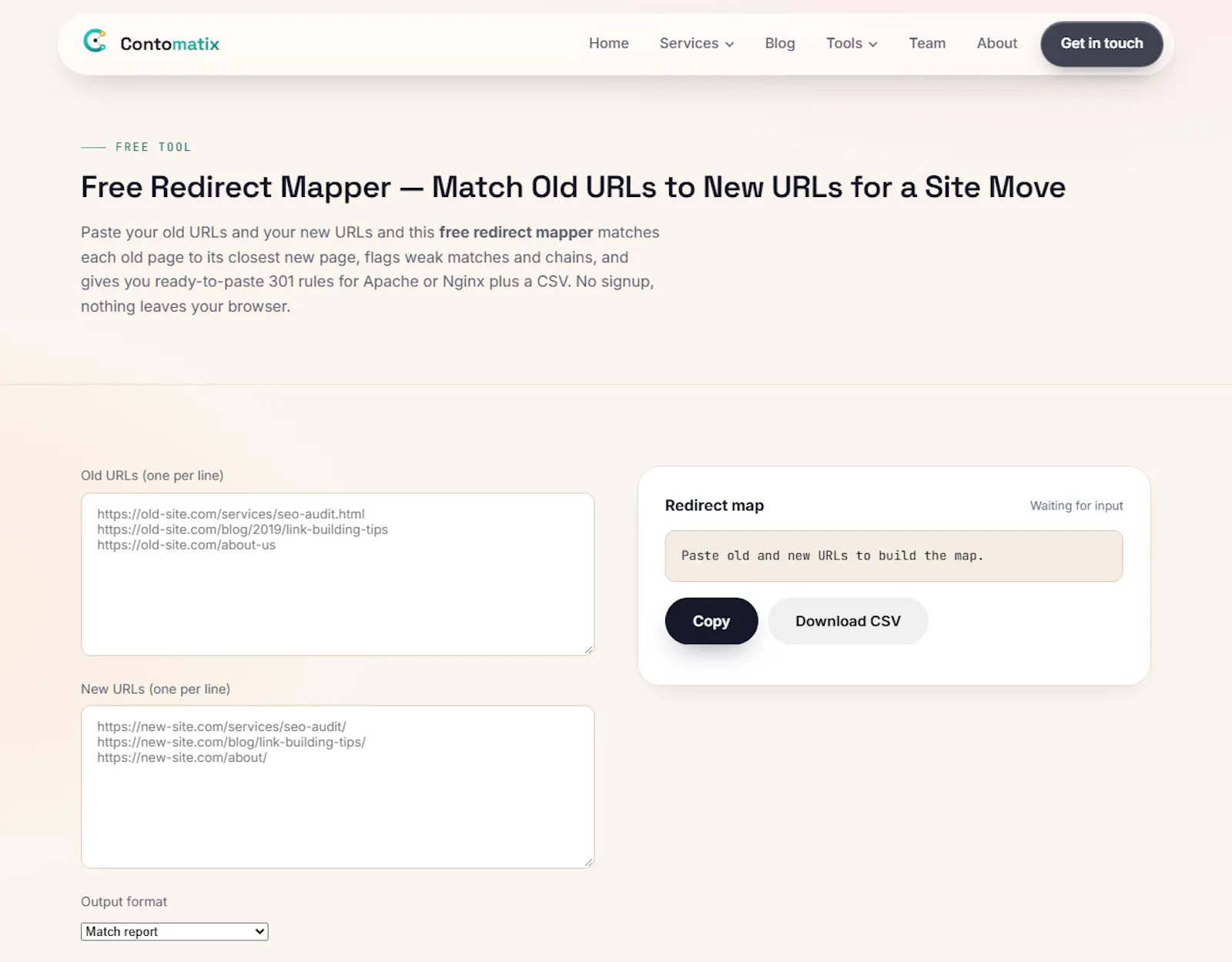Click the Free Redirect Mapper page heading
1232x962 pixels.
click(x=573, y=187)
